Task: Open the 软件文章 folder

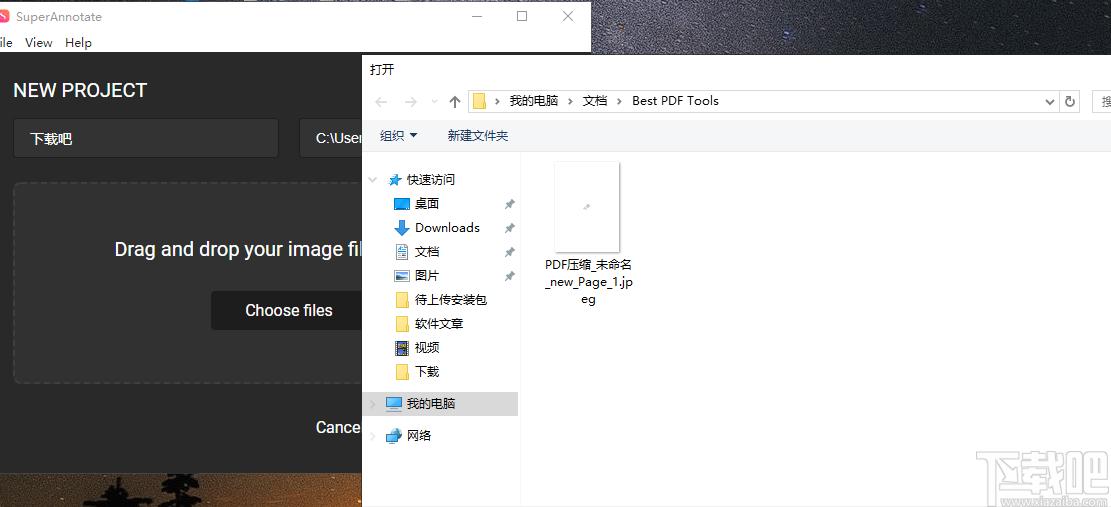Action: (x=439, y=324)
